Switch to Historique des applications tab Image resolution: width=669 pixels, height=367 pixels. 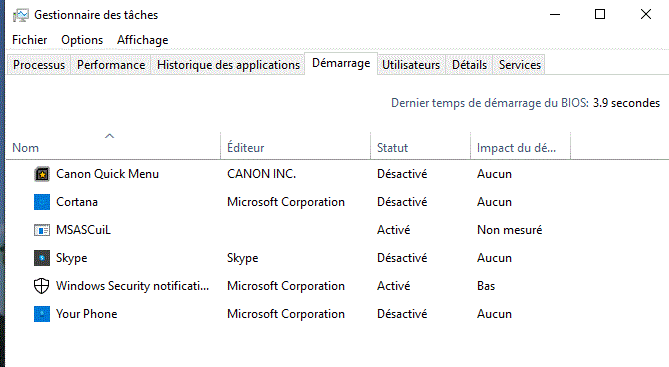tap(228, 65)
